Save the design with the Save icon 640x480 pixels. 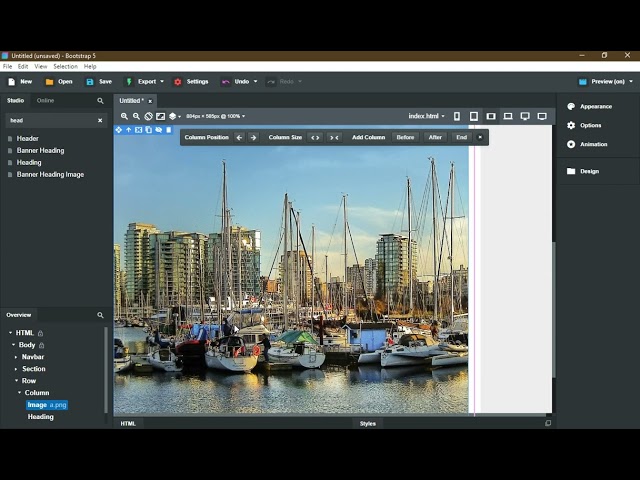[90, 82]
